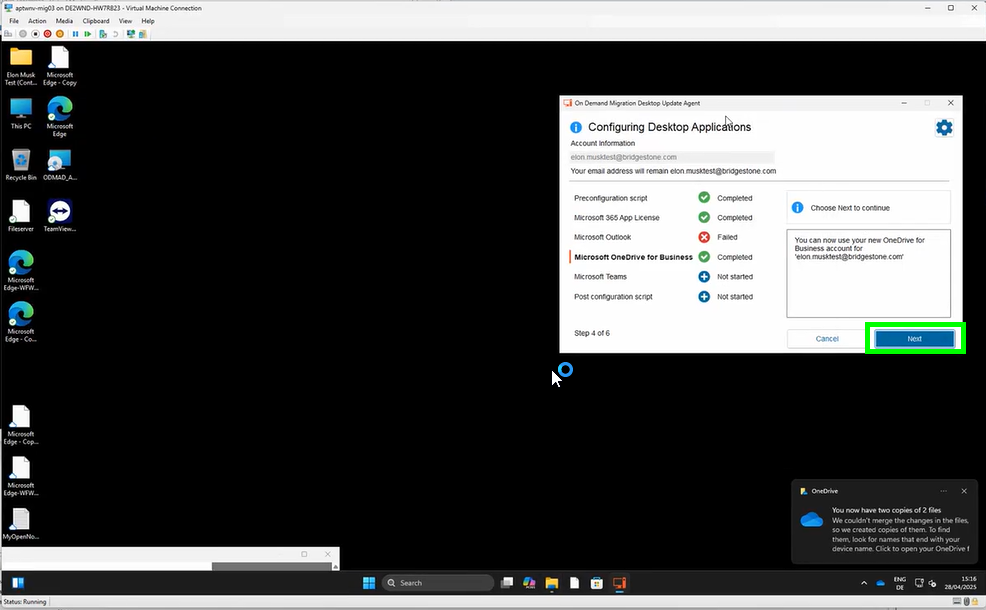Image resolution: width=986 pixels, height=610 pixels.
Task: Open the View menu
Action: click(125, 21)
